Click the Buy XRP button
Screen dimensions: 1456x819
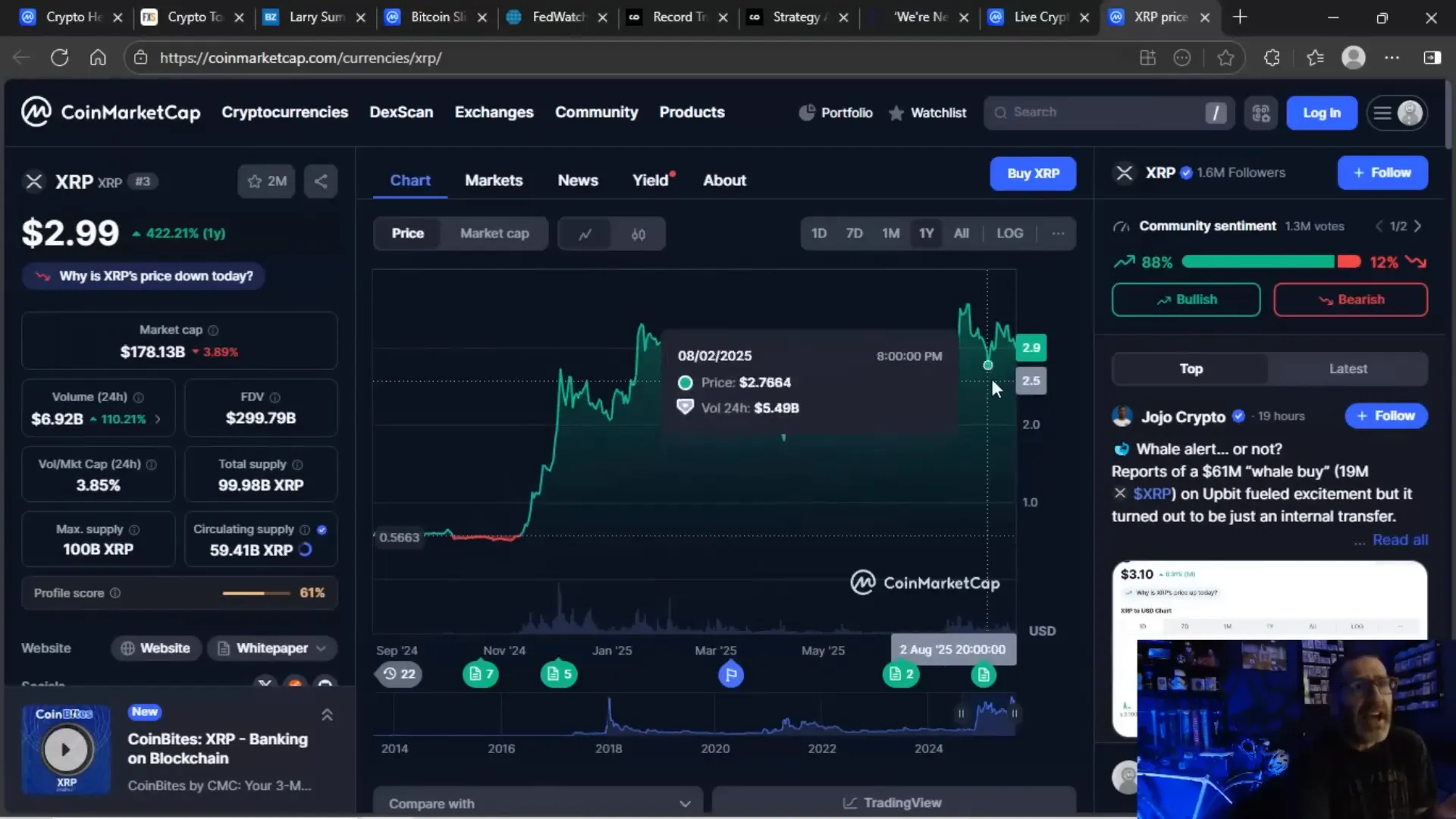pyautogui.click(x=1033, y=174)
